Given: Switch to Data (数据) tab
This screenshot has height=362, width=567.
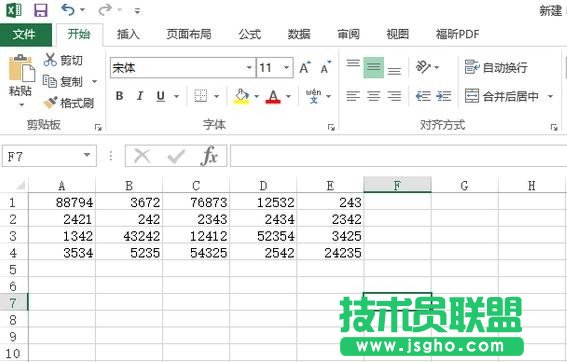Looking at the screenshot, I should (299, 34).
